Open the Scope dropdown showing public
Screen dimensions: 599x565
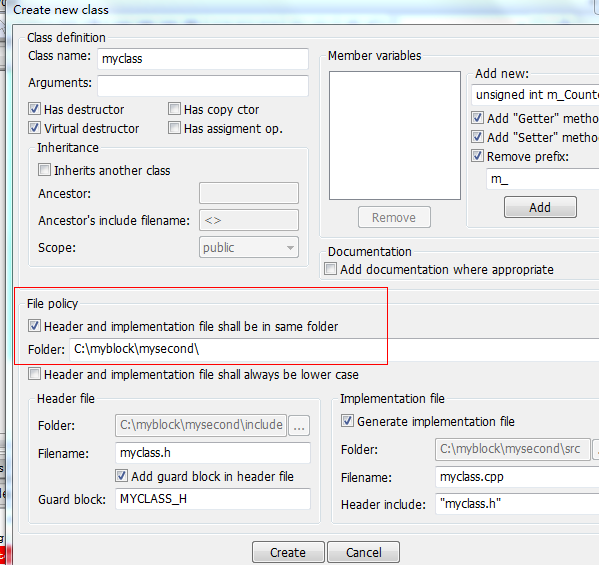tap(249, 248)
